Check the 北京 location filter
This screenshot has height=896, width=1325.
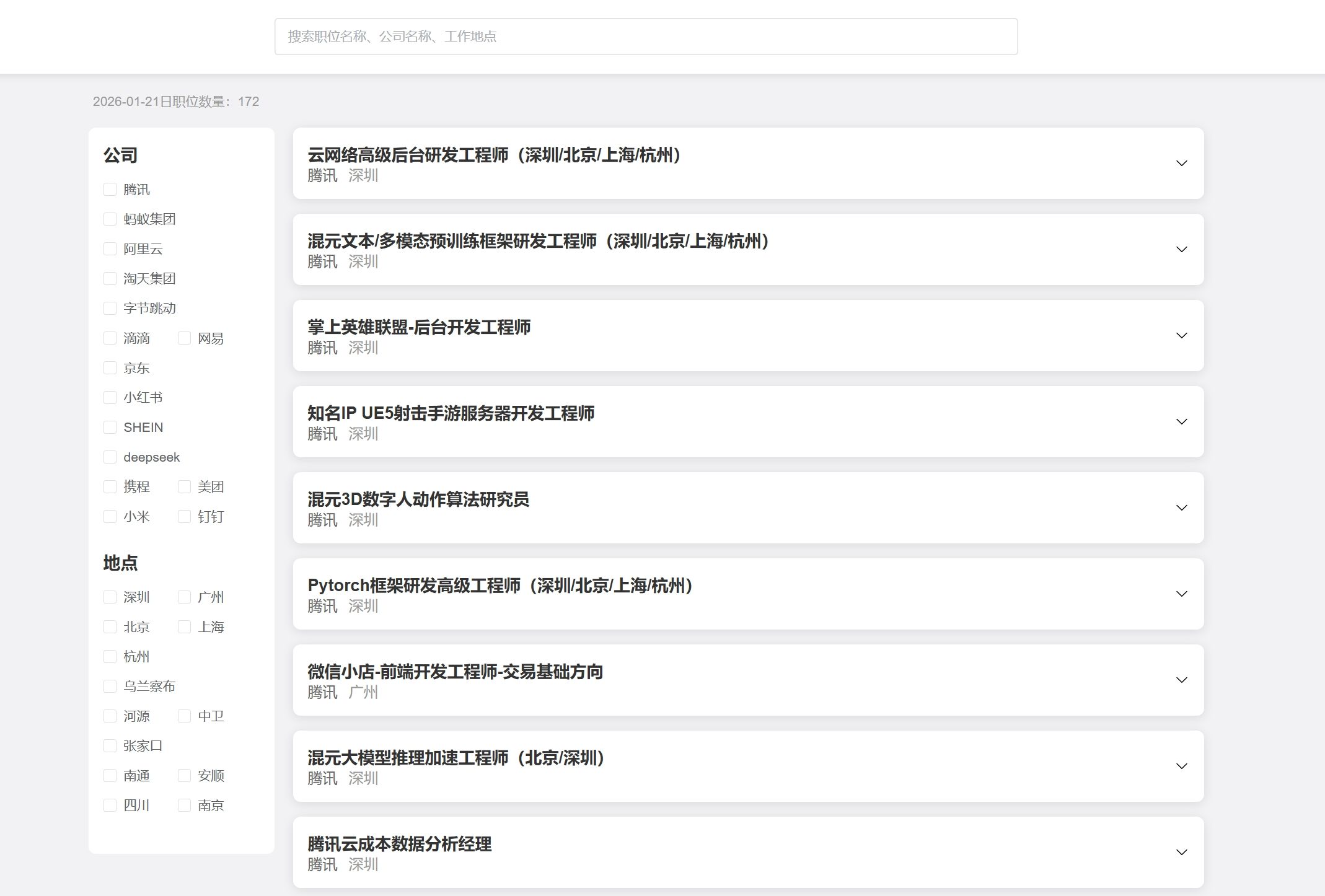(x=110, y=627)
